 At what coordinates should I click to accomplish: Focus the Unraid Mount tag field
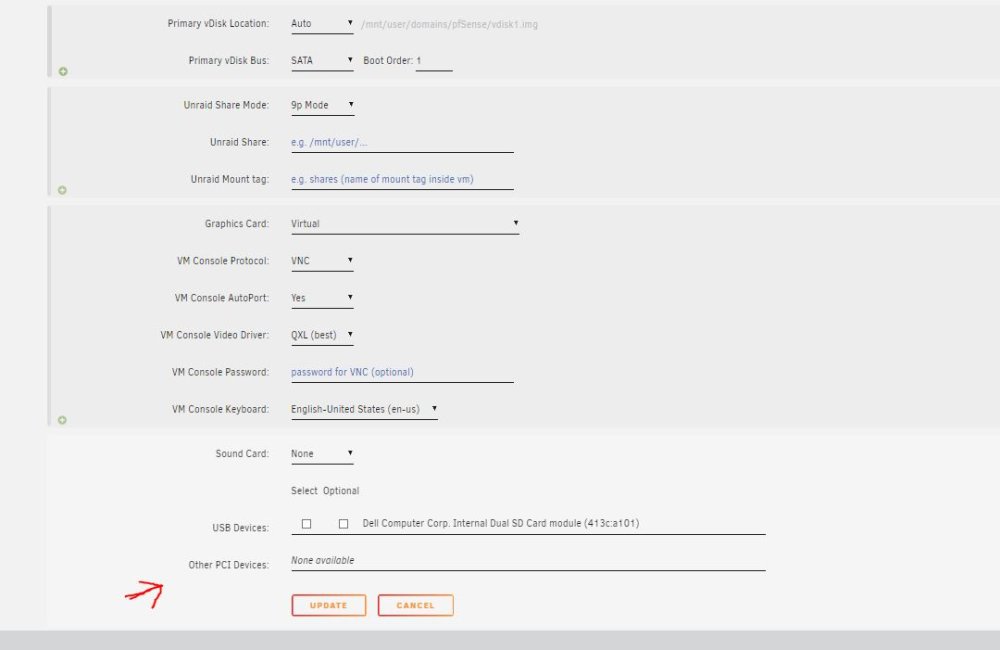tap(402, 179)
